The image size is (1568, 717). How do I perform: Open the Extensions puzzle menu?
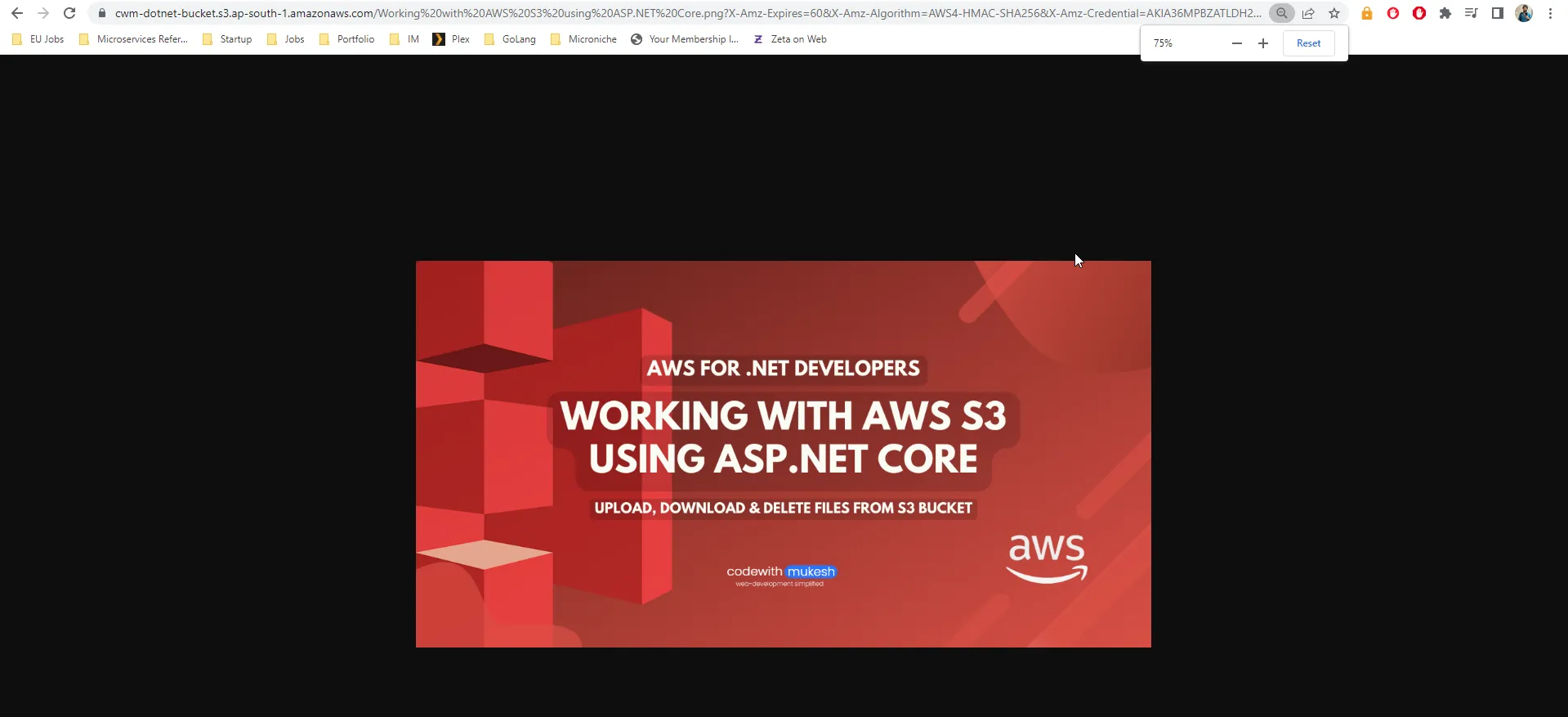click(x=1445, y=13)
